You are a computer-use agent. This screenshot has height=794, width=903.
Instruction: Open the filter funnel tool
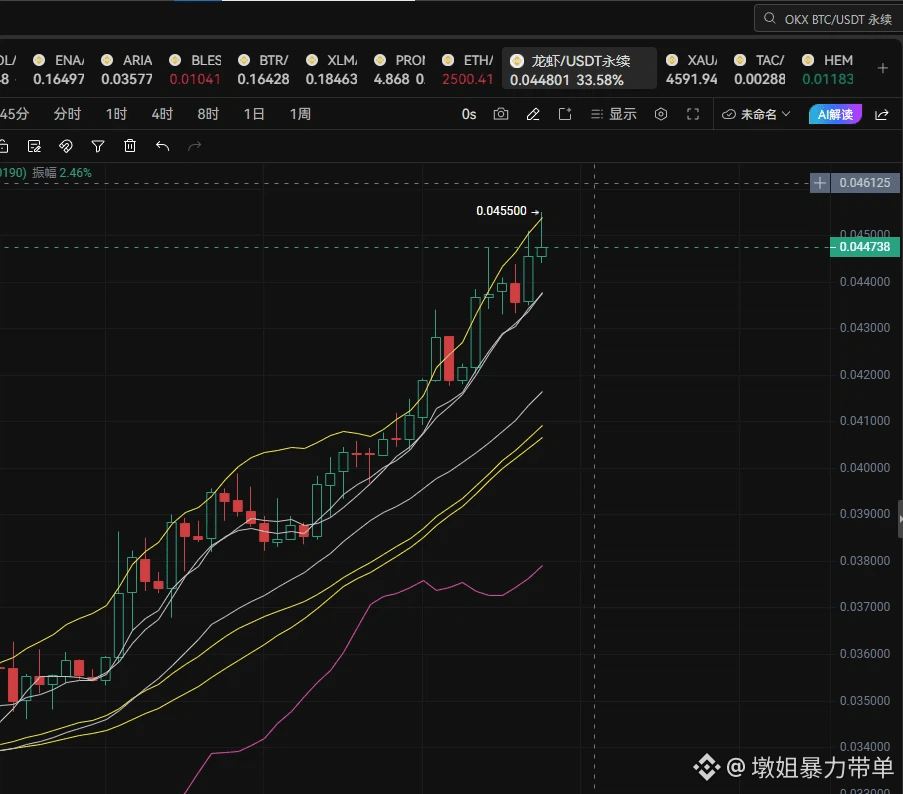click(98, 146)
